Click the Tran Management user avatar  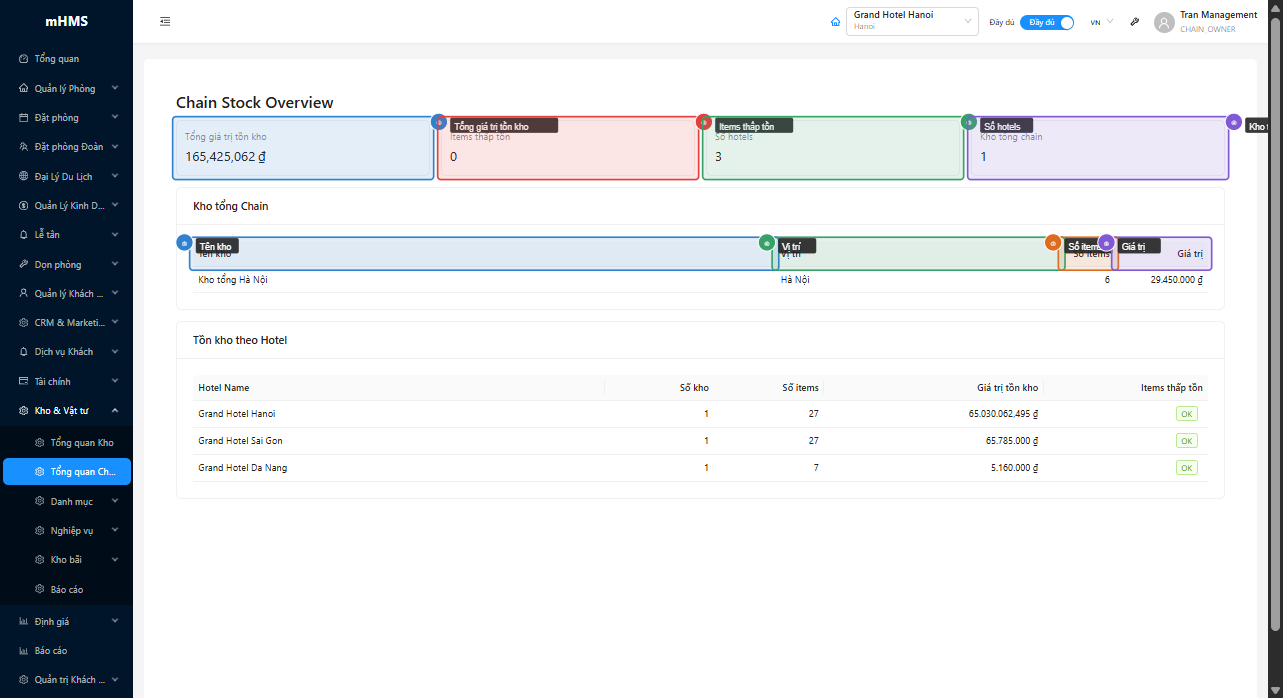pos(1164,22)
